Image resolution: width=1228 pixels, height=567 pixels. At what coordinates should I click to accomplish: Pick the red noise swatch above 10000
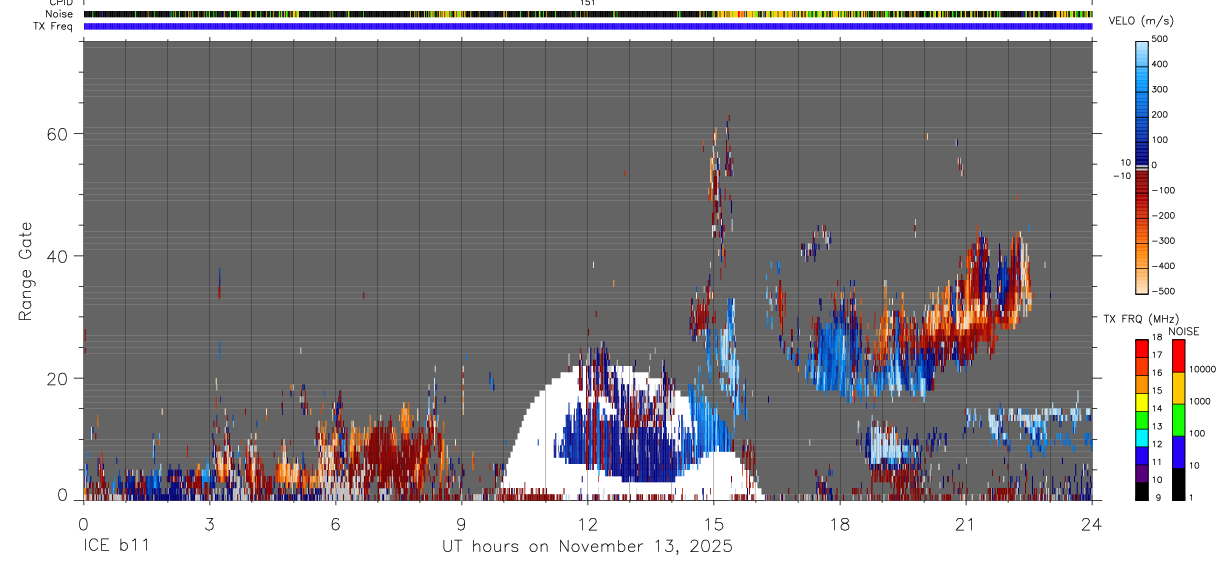pos(1178,356)
